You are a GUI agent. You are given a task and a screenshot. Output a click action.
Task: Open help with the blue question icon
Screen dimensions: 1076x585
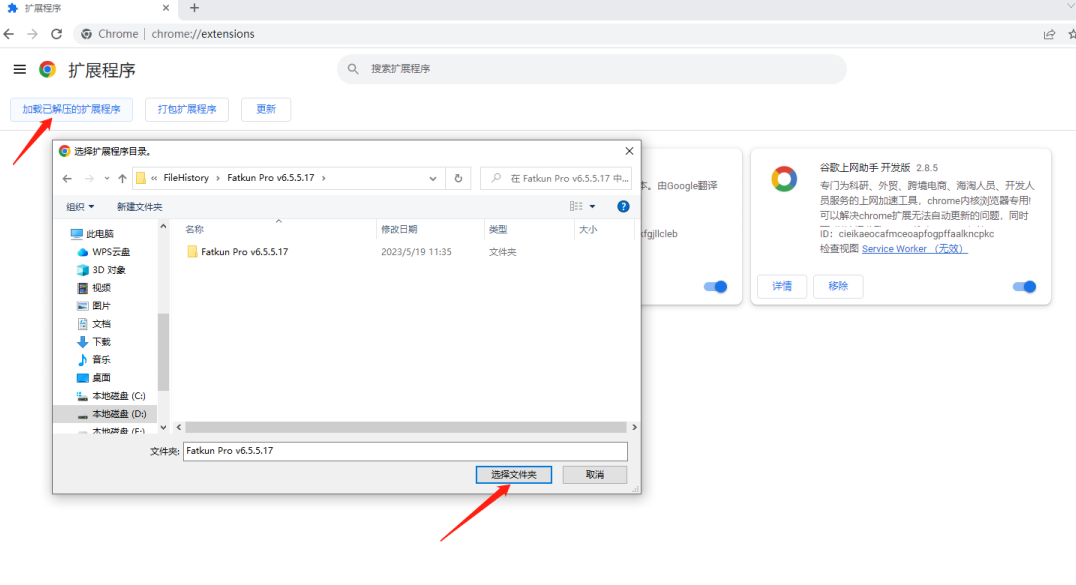coord(623,207)
